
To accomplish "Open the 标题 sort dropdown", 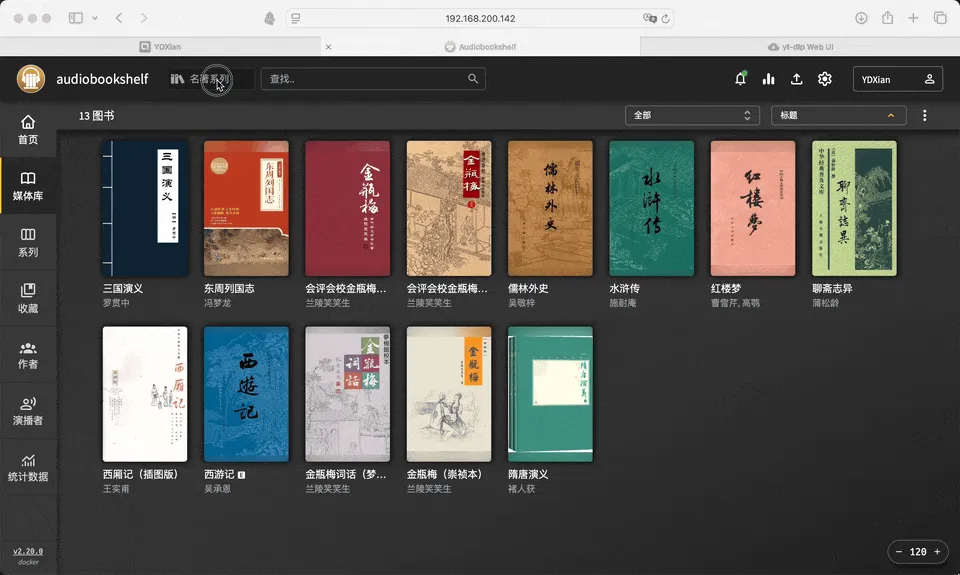I will [838, 115].
